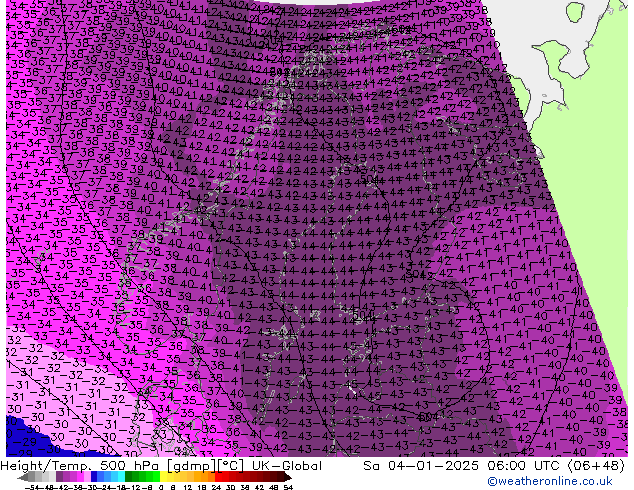Open the weatheronline.co.uk copyright link
The height and width of the screenshot is (490, 634).
coord(550,481)
